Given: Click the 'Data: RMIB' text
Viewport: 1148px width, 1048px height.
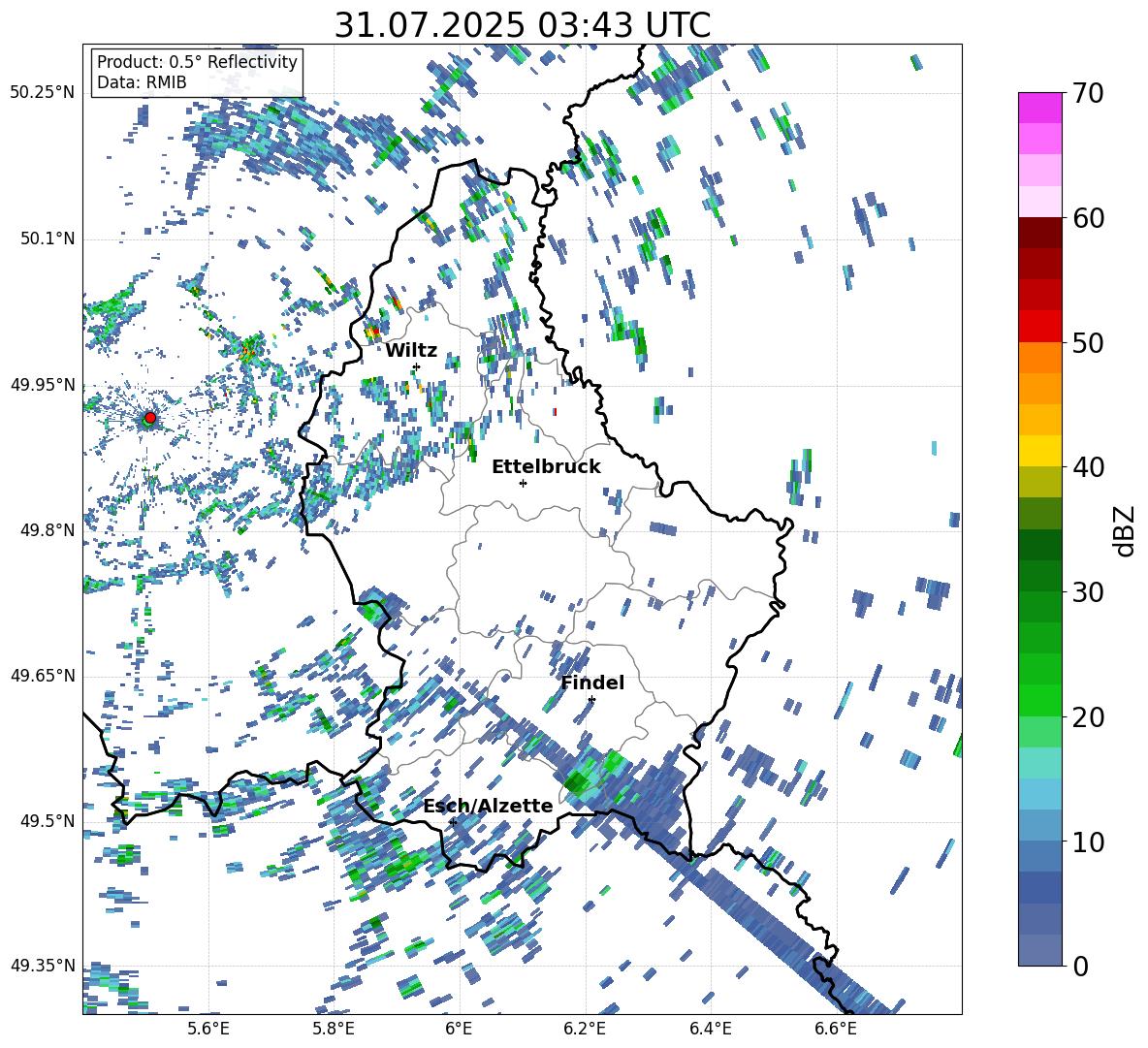Looking at the screenshot, I should (142, 82).
